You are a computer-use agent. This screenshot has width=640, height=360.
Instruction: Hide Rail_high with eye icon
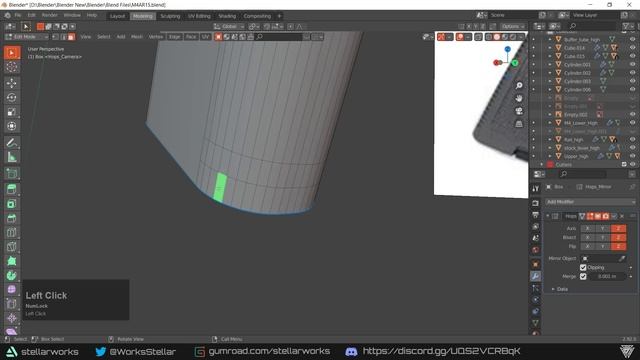632,140
